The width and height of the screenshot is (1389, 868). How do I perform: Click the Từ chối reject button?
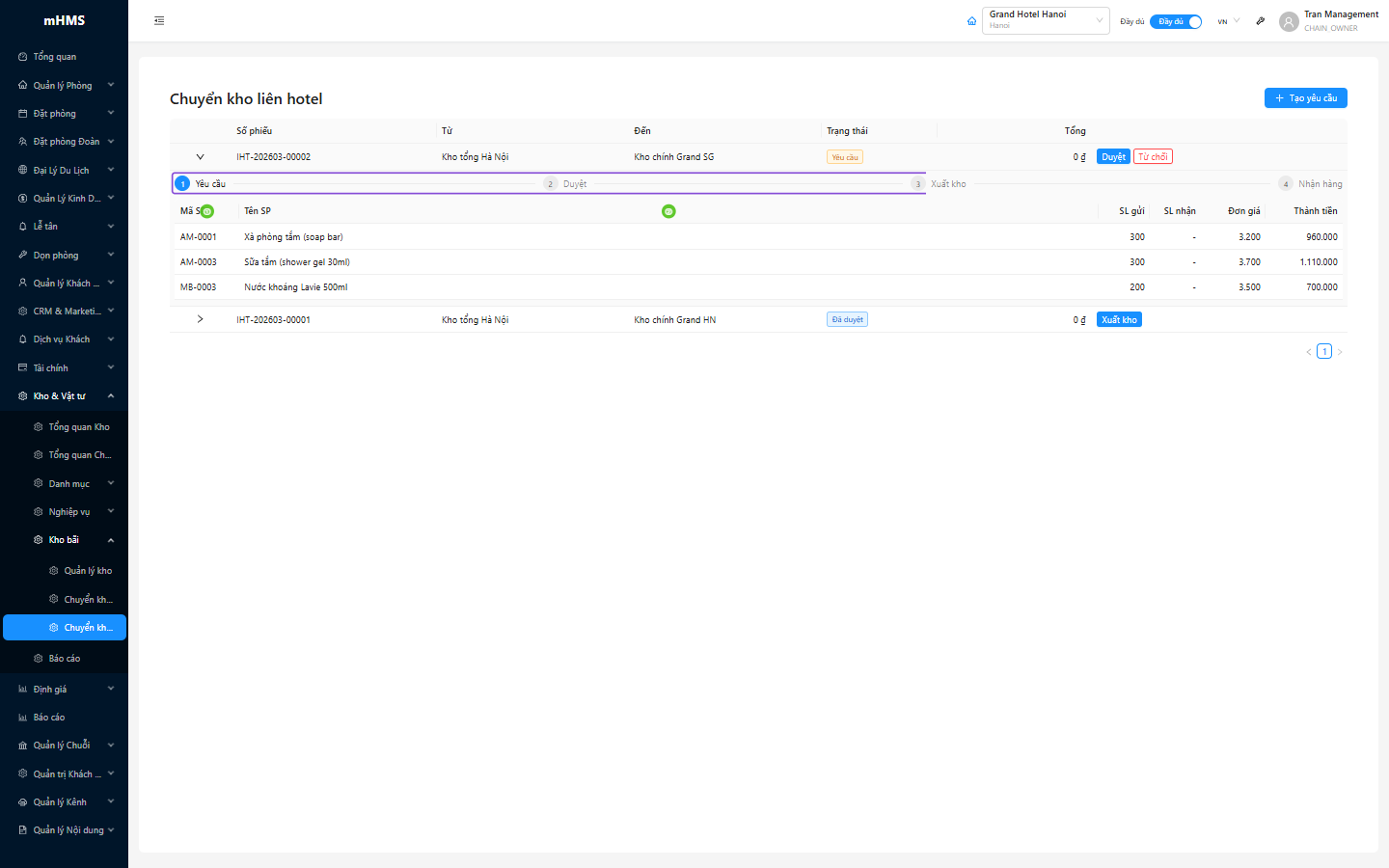1153,157
